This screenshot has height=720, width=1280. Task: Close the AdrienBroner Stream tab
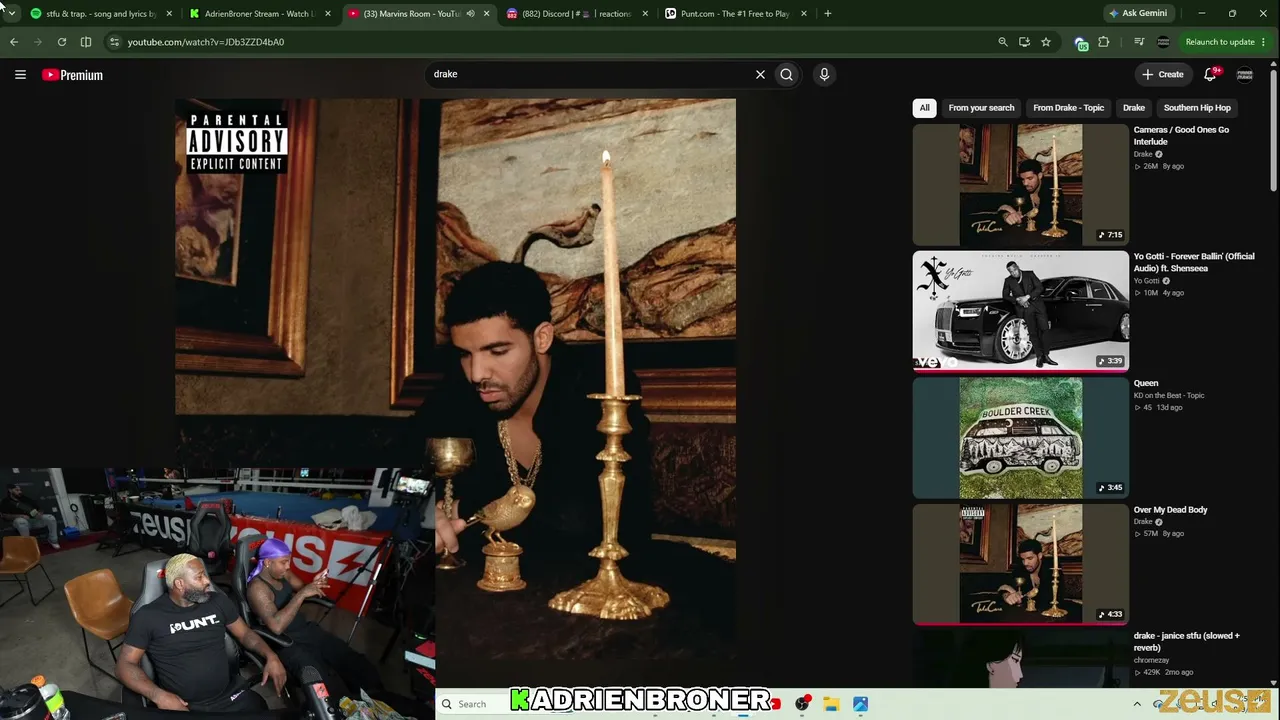[x=328, y=14]
